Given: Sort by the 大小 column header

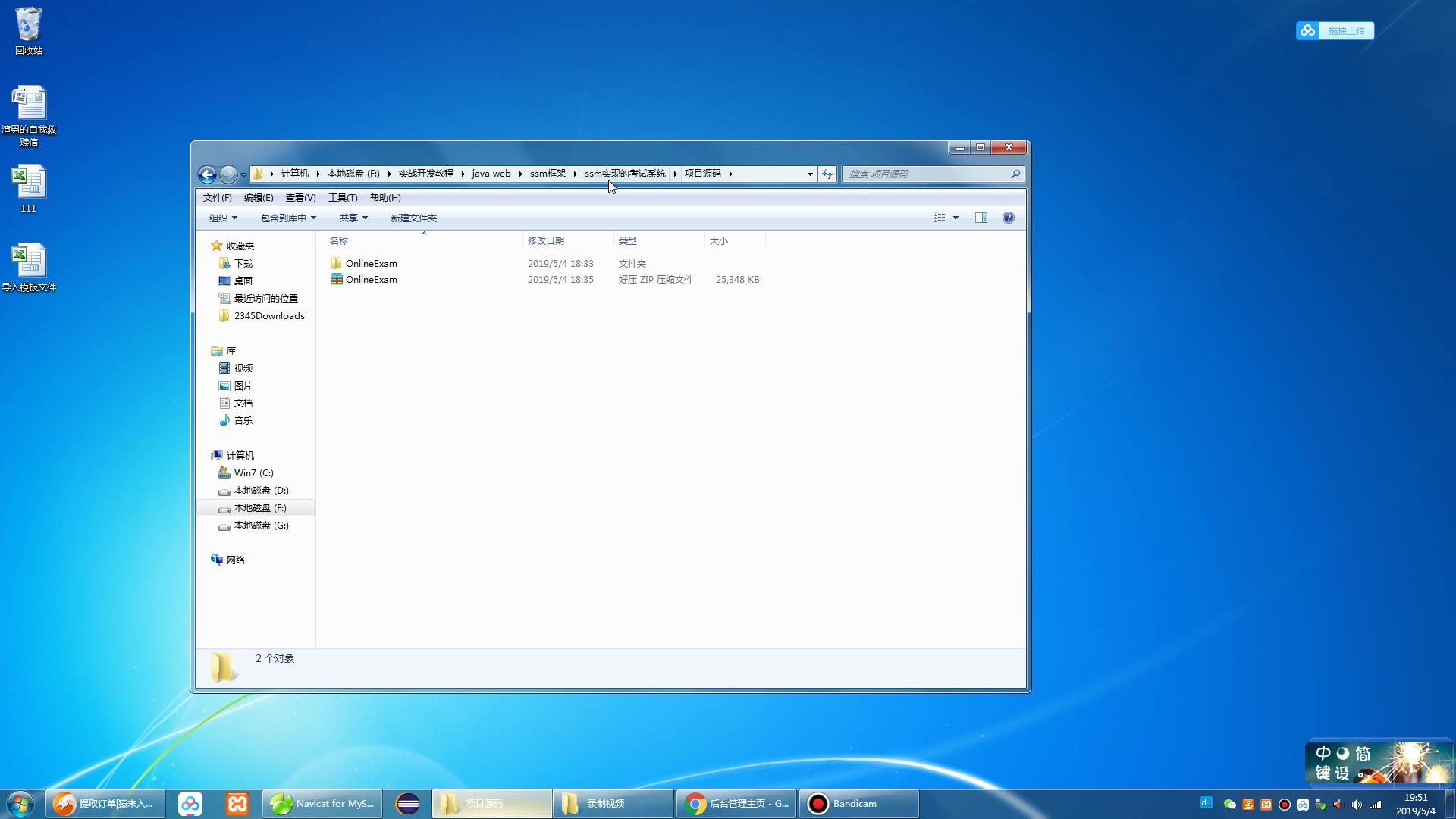Looking at the screenshot, I should pos(735,241).
